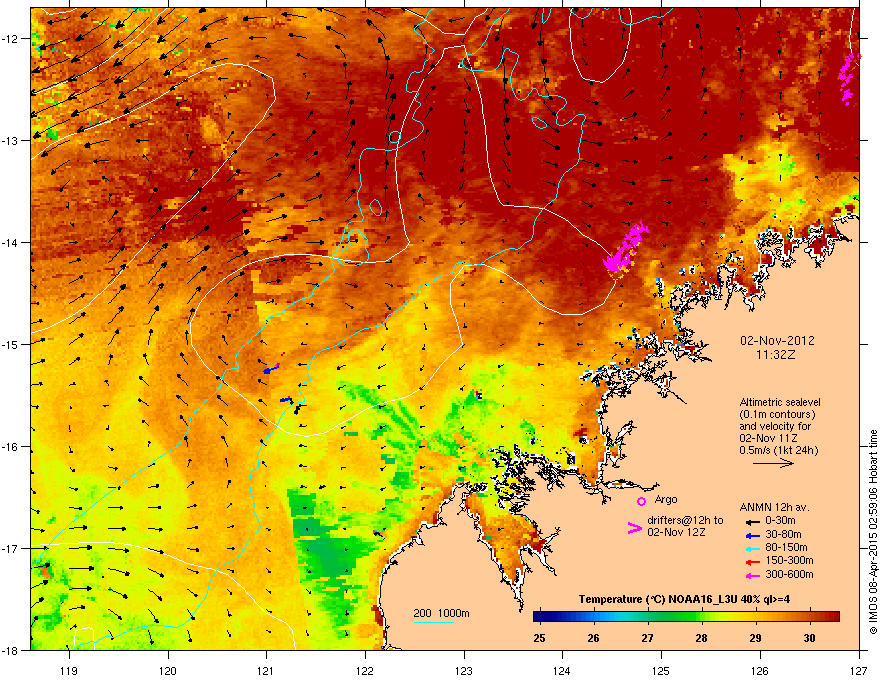Click the '02-Nov 12Z' legend text
880x680 pixels.
pos(676,532)
